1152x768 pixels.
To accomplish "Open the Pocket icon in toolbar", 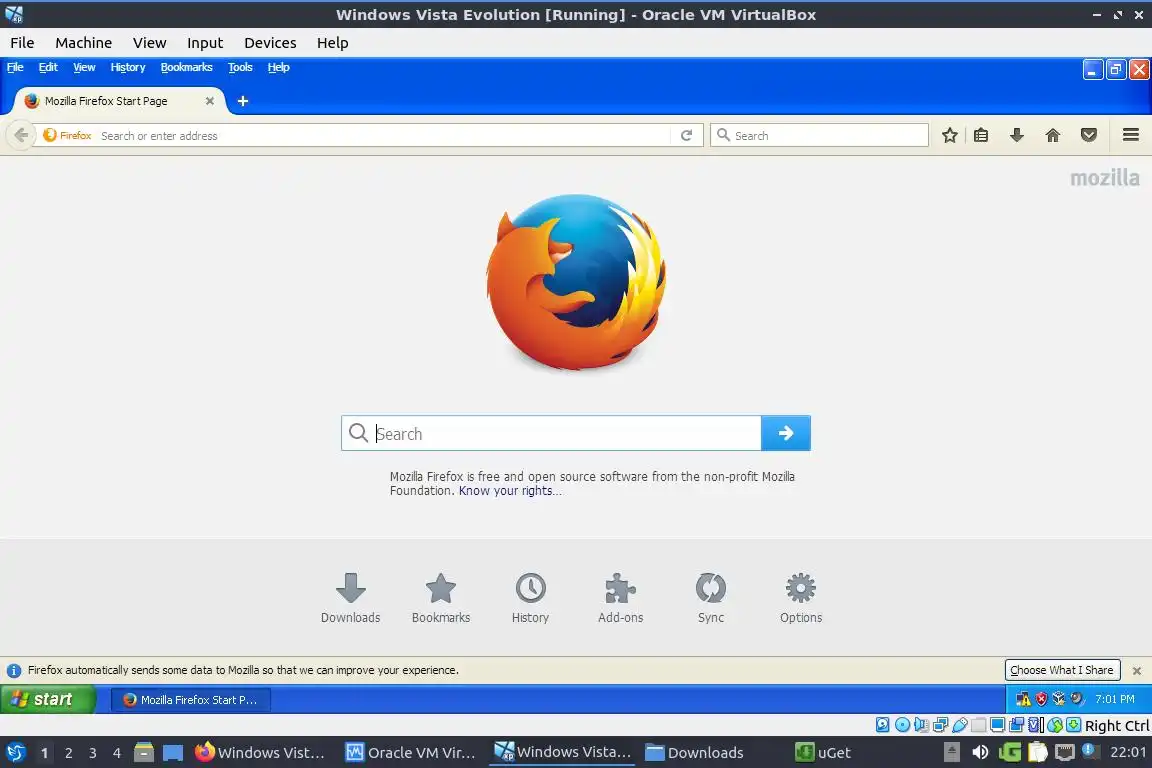I will pyautogui.click(x=1089, y=135).
